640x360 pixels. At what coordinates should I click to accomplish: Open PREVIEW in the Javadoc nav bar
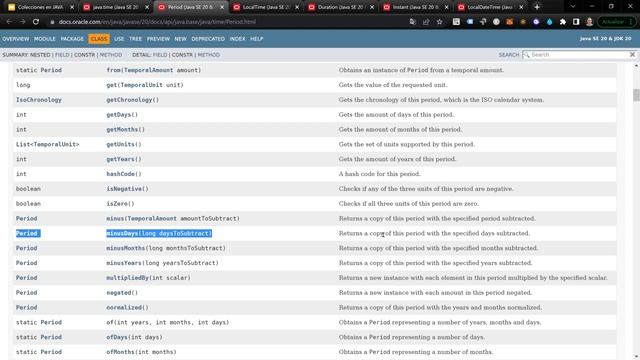coord(158,39)
